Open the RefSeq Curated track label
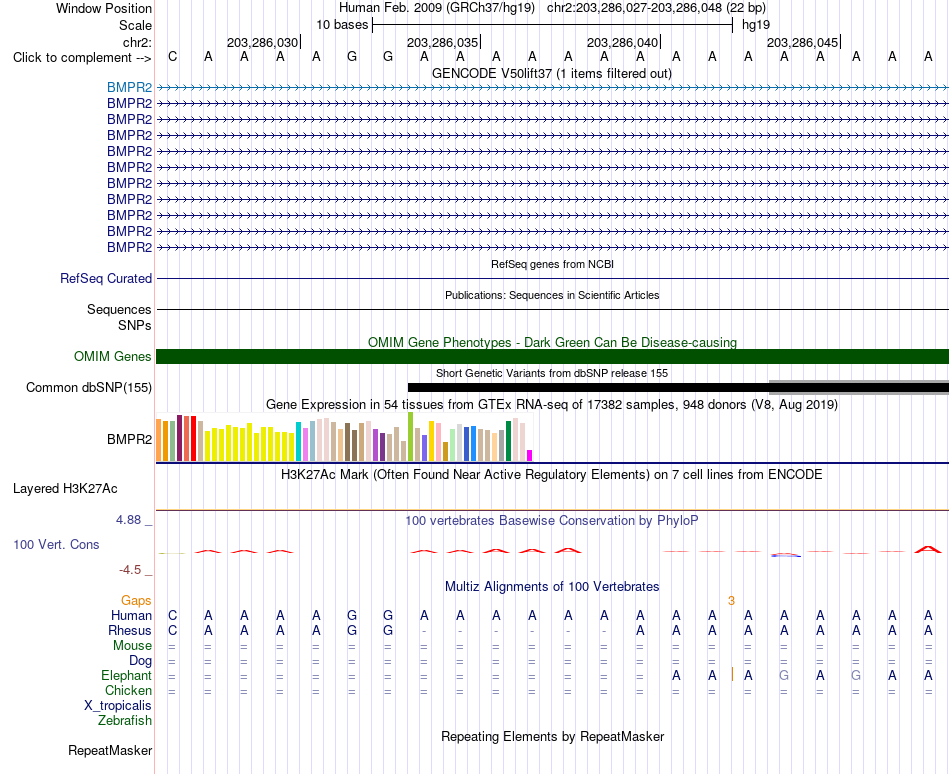Screen dimensions: 950x774 click(x=106, y=279)
